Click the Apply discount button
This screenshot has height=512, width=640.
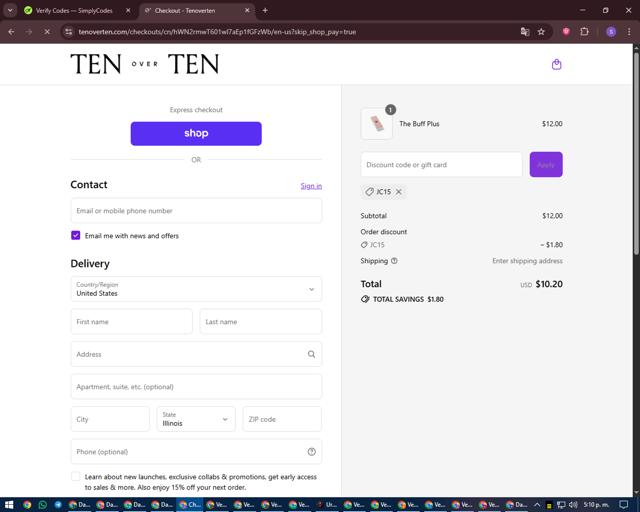pos(546,165)
